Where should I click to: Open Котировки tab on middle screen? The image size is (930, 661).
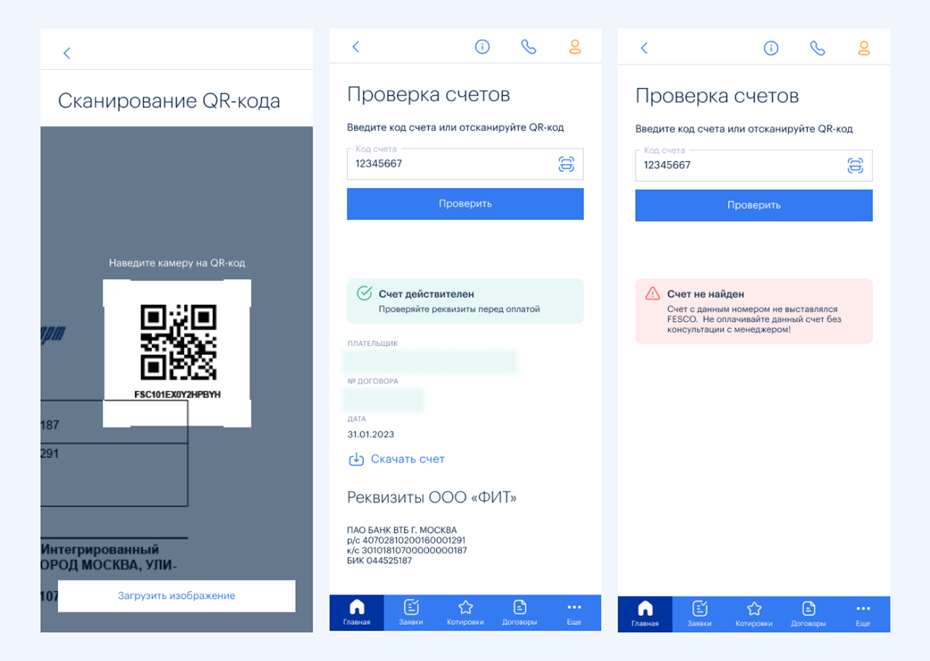(x=466, y=612)
